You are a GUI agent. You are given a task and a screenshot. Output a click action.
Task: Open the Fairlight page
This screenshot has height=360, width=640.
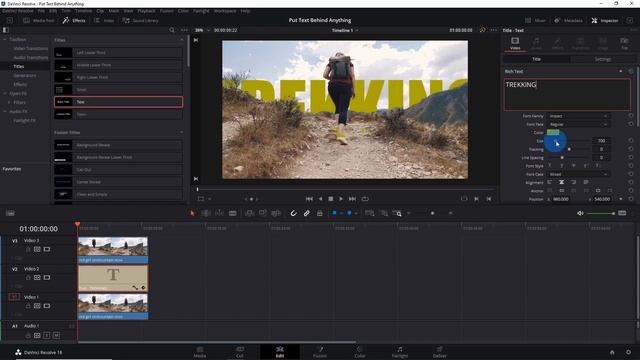point(400,352)
